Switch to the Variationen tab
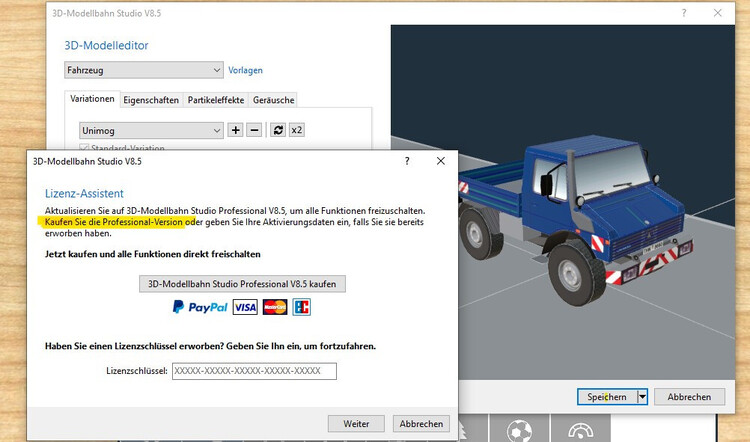The width and height of the screenshot is (750, 442). [x=92, y=99]
